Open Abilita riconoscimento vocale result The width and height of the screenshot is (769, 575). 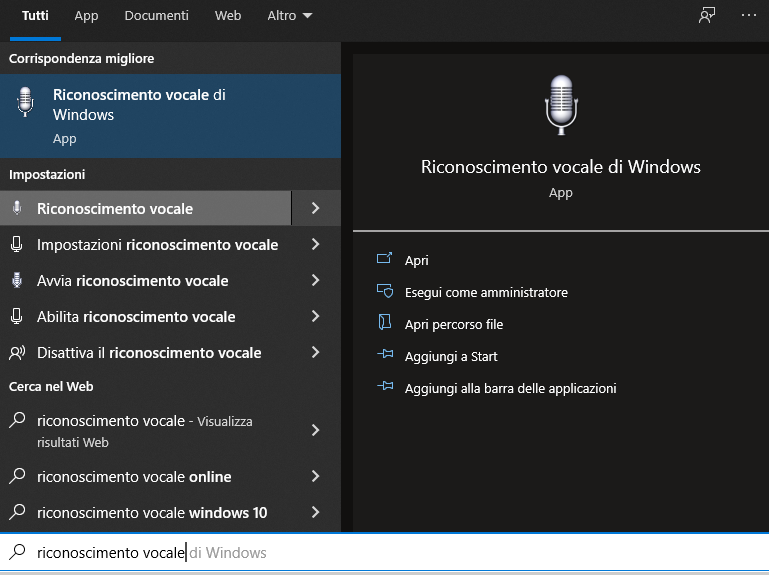pos(146,316)
